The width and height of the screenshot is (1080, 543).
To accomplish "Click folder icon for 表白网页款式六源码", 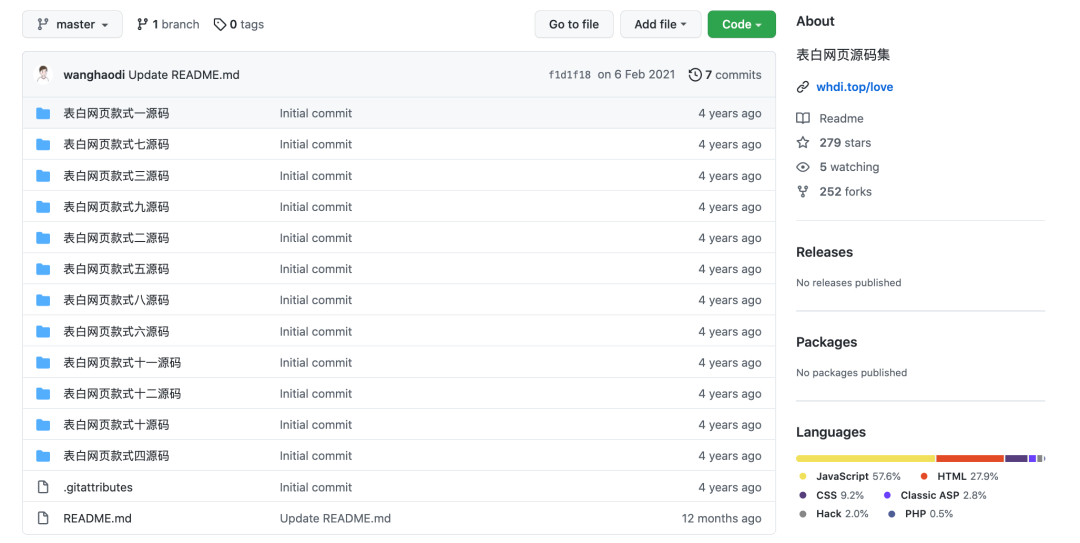I will point(43,331).
